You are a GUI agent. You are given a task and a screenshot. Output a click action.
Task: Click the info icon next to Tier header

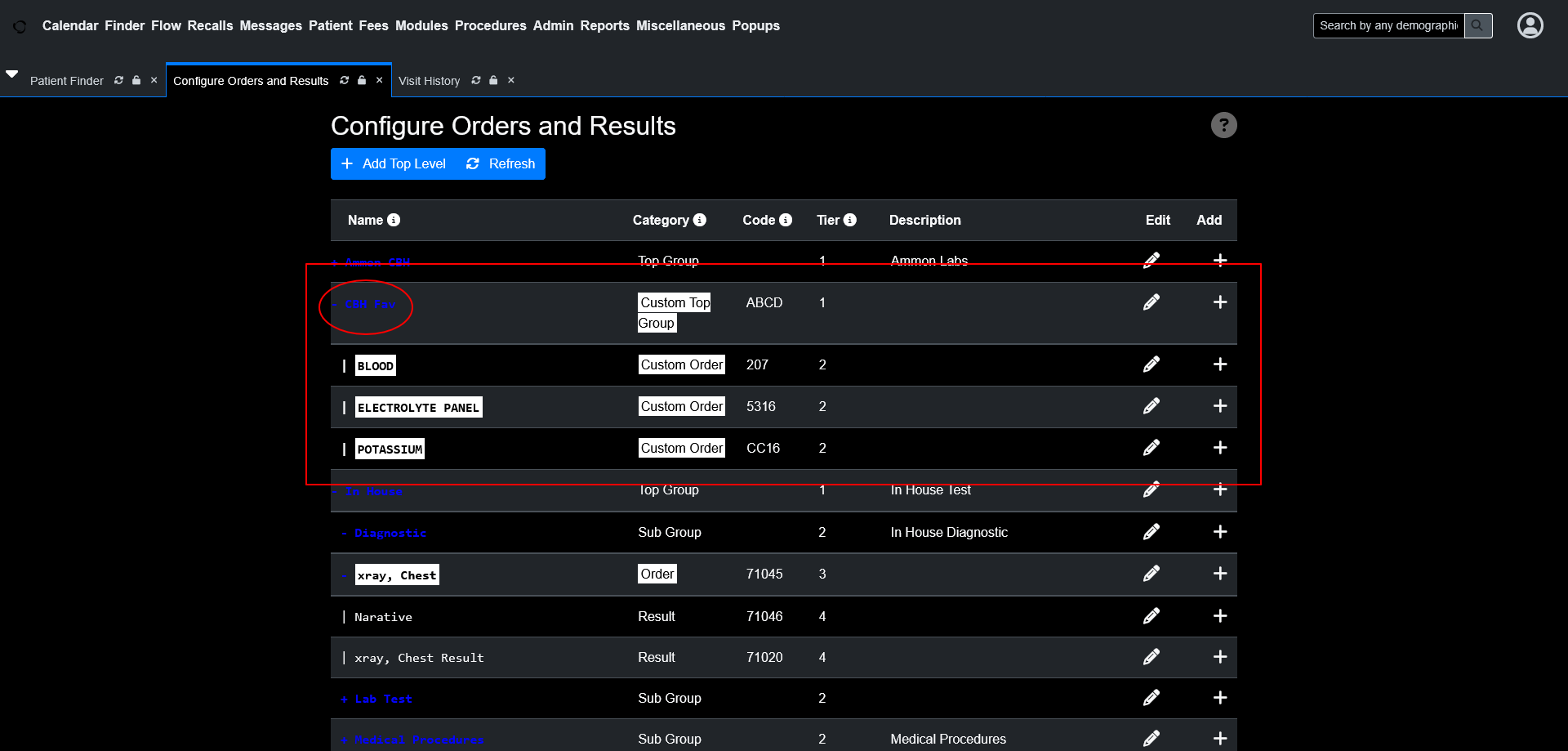click(850, 220)
